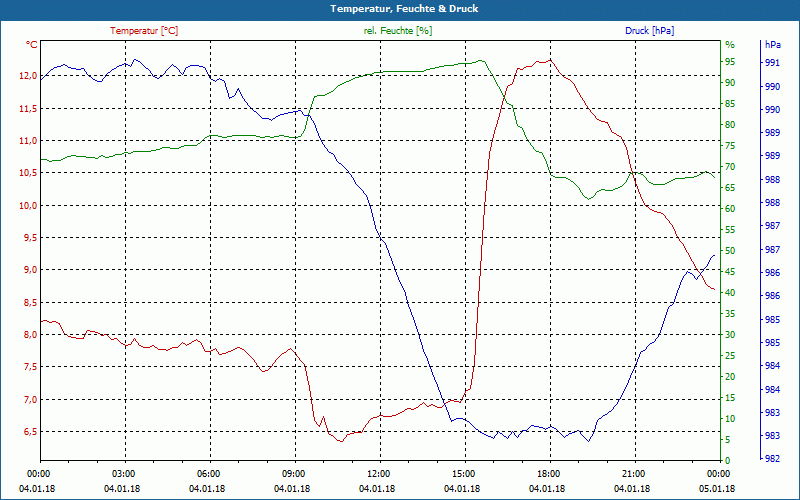Image resolution: width=800 pixels, height=500 pixels.
Task: Click green humidity axis value 25
Action: pos(730,356)
